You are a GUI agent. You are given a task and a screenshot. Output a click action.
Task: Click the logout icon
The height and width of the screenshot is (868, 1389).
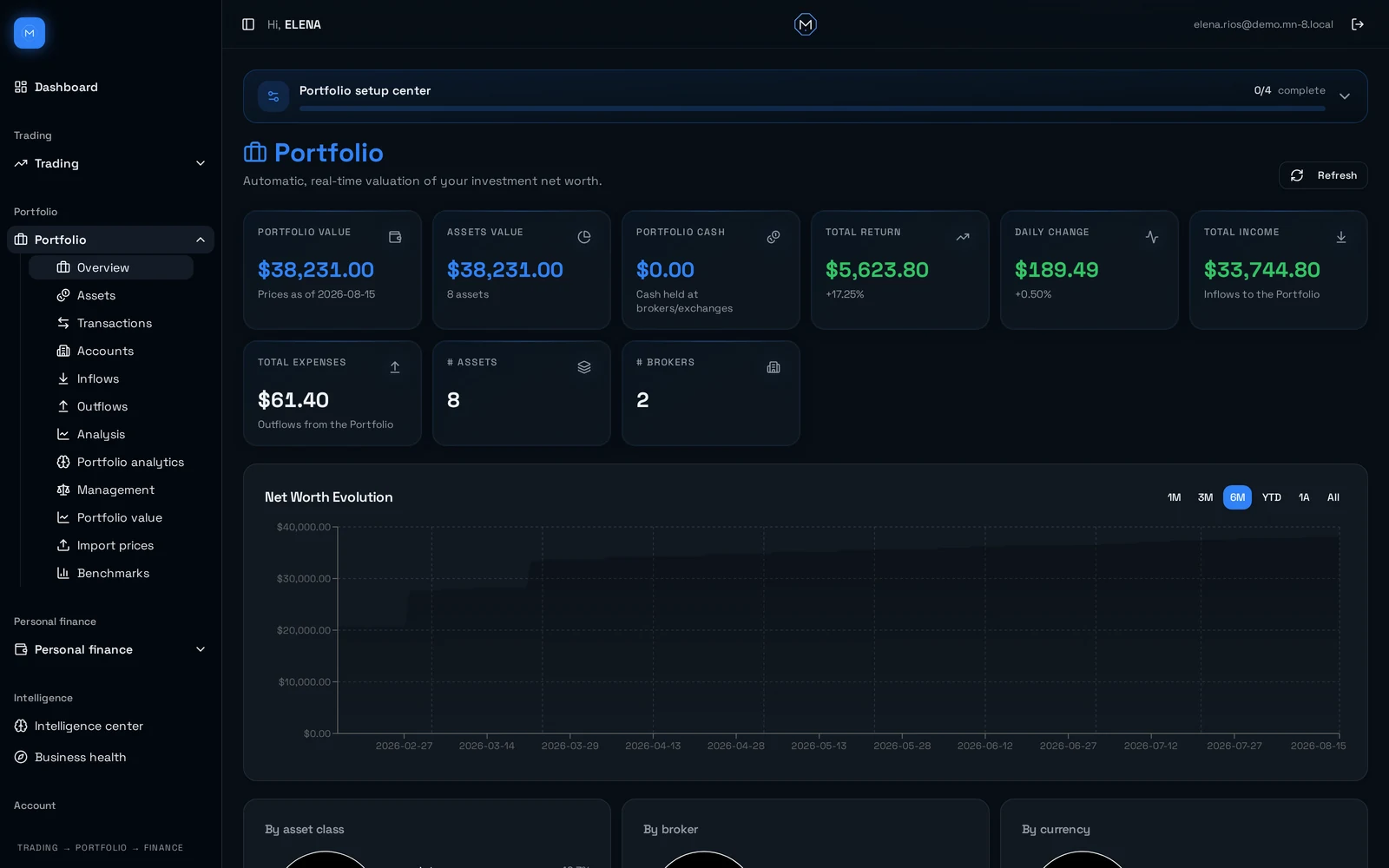[x=1358, y=24]
